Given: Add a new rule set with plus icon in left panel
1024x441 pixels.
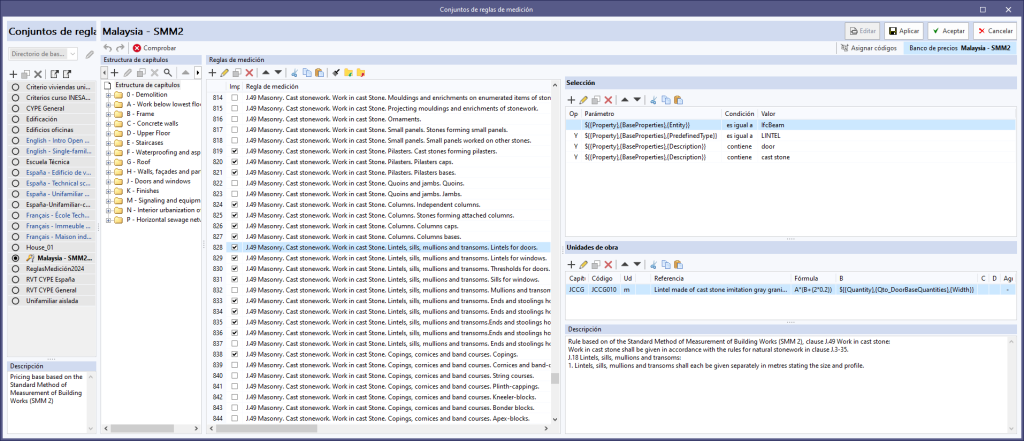Looking at the screenshot, I should (x=13, y=74).
